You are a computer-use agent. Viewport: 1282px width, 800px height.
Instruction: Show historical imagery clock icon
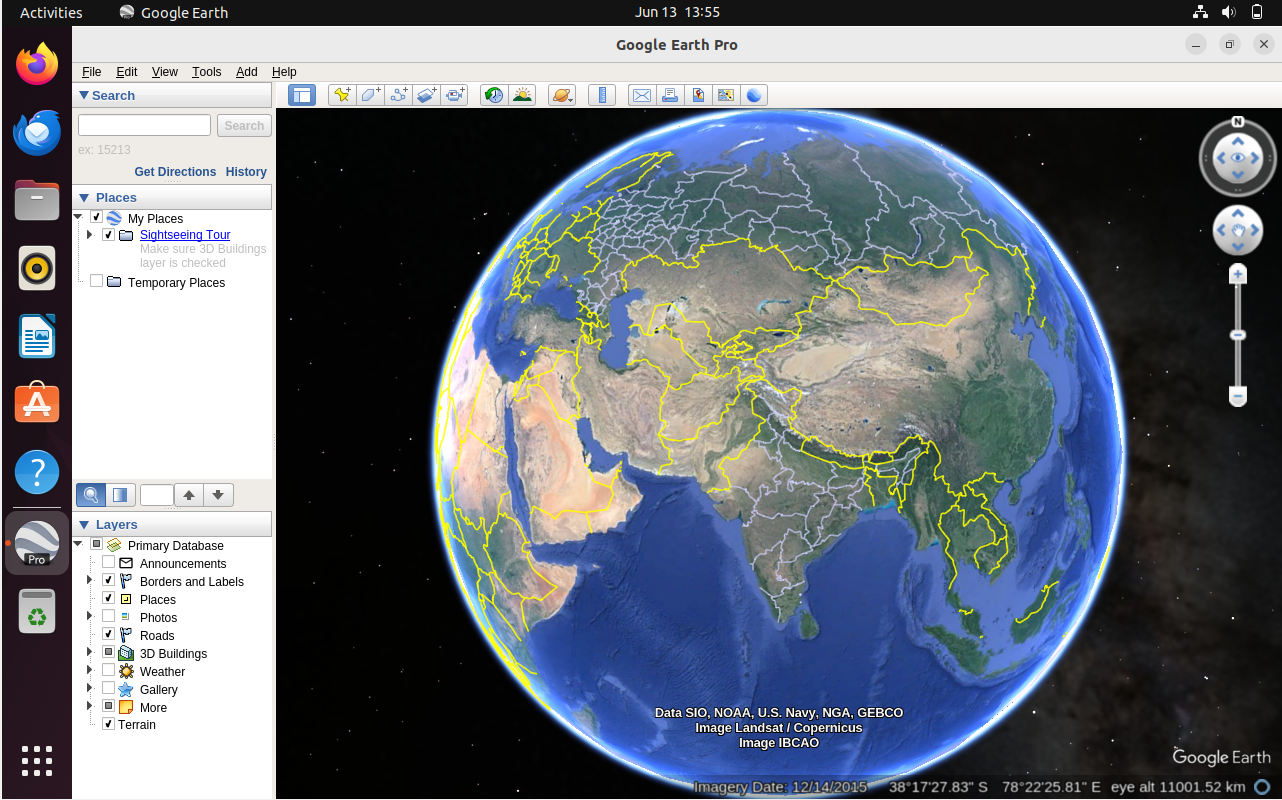(x=494, y=95)
